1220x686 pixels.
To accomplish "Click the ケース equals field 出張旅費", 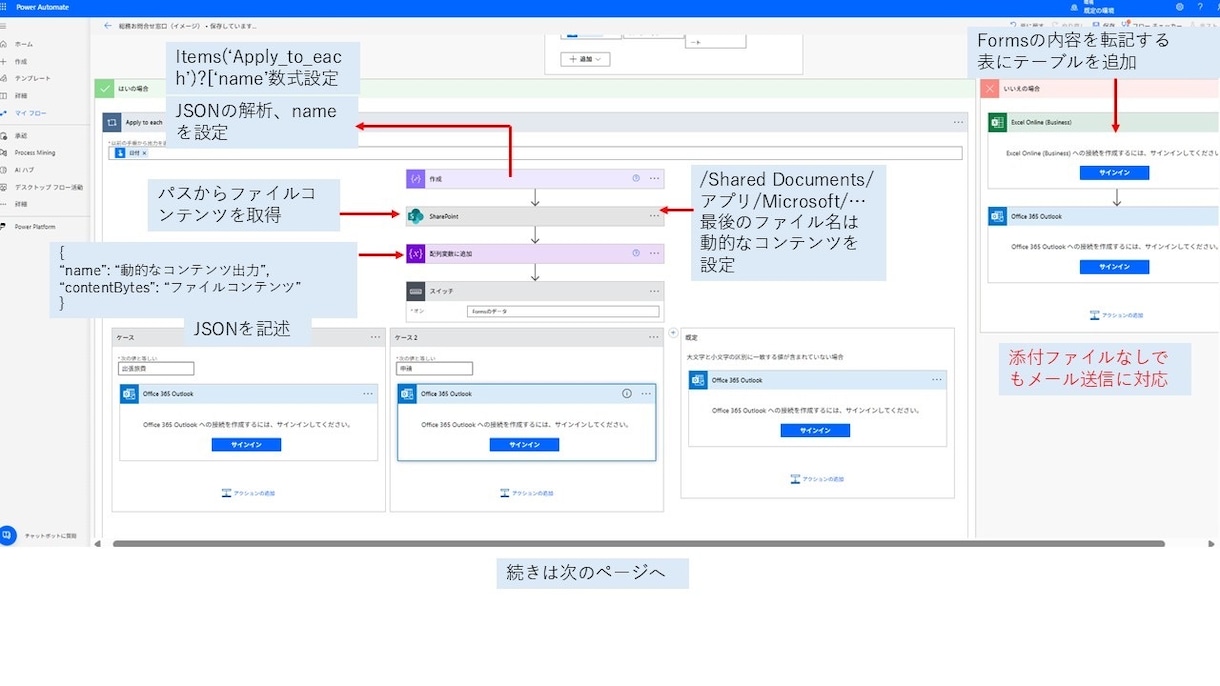I will pyautogui.click(x=155, y=368).
